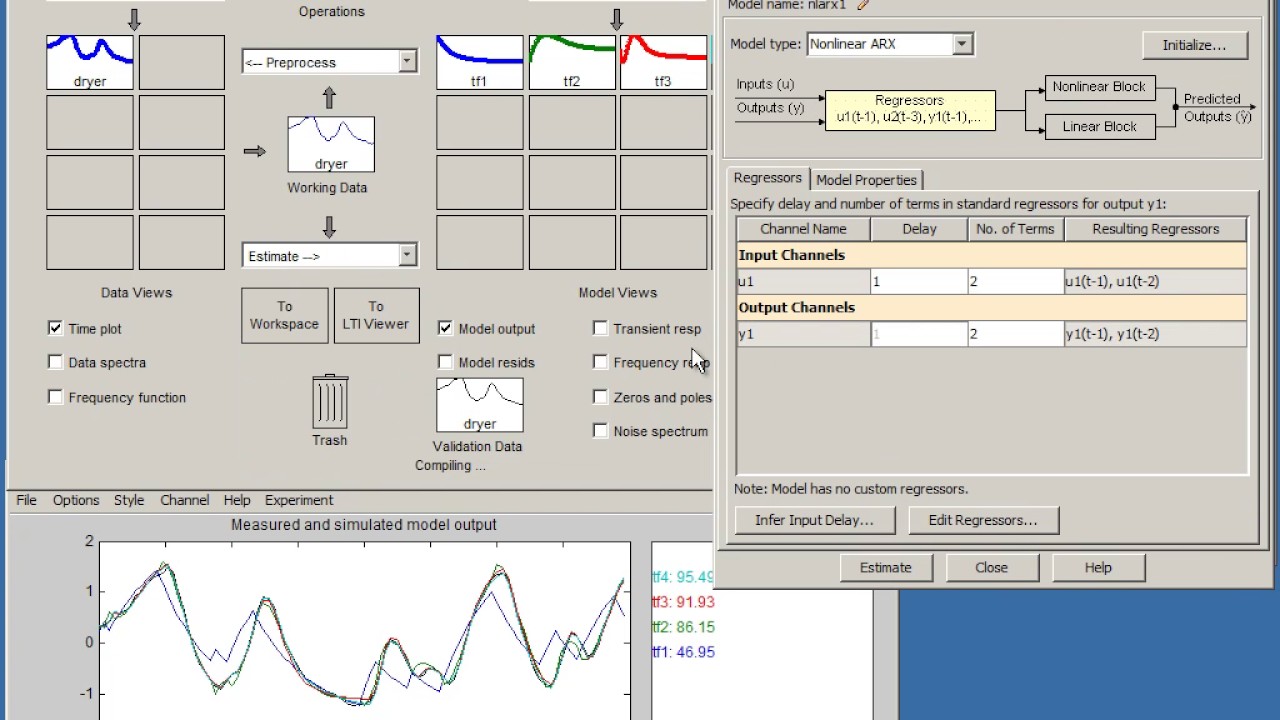Open the Help menu in plot window
The width and height of the screenshot is (1280, 720).
[237, 500]
